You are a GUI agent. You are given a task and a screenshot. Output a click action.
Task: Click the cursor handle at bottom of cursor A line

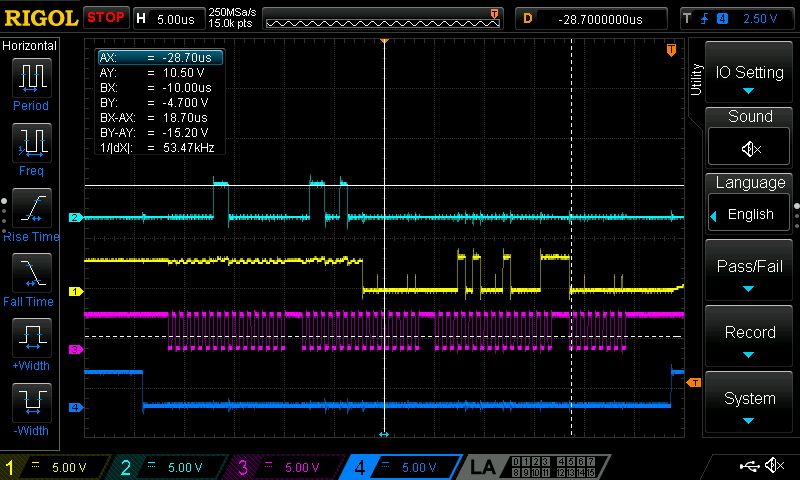pyautogui.click(x=384, y=434)
